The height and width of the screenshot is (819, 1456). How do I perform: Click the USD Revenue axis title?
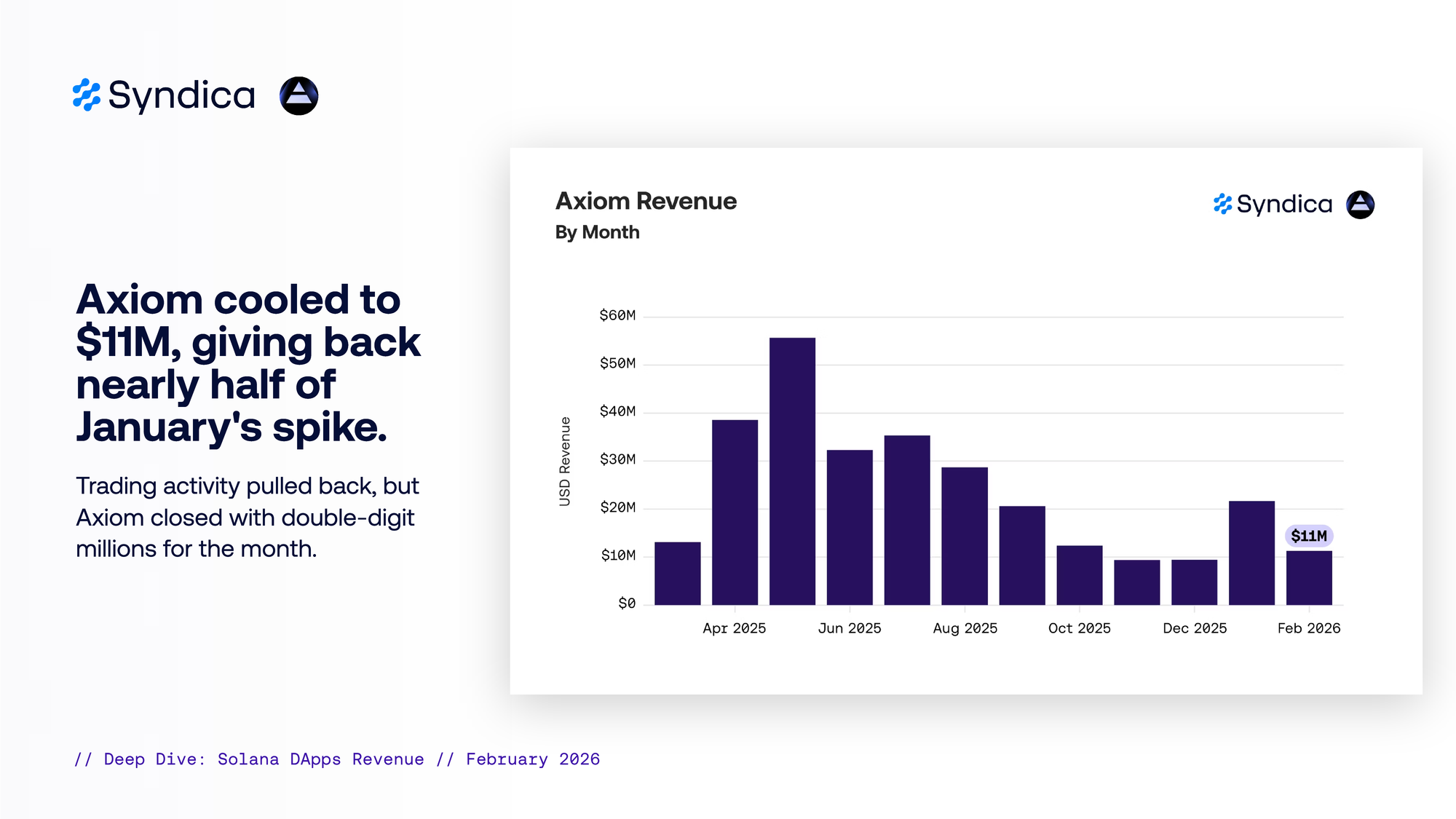565,461
